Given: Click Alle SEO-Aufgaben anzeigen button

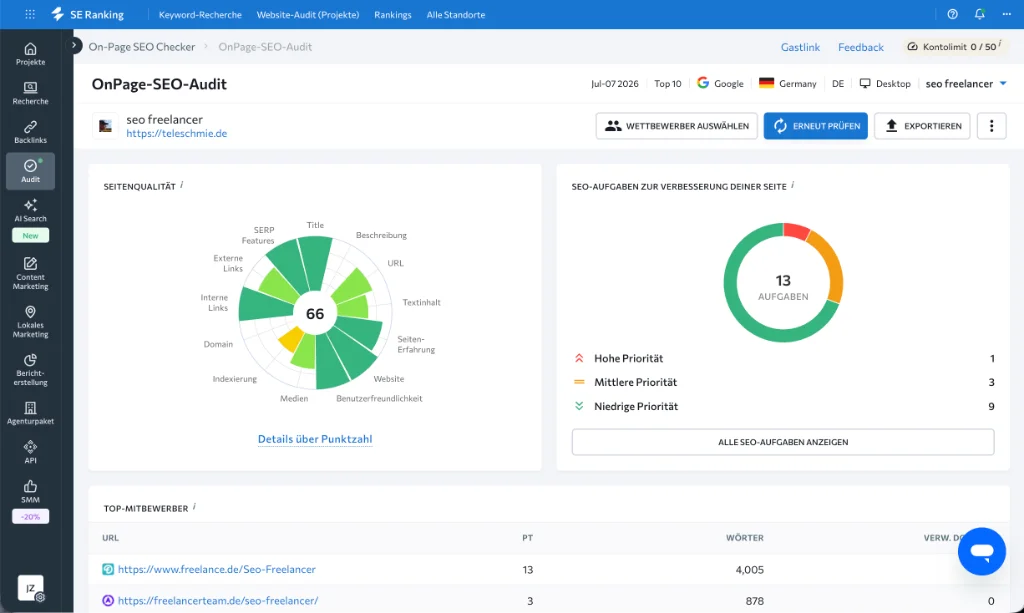Looking at the screenshot, I should [x=783, y=442].
